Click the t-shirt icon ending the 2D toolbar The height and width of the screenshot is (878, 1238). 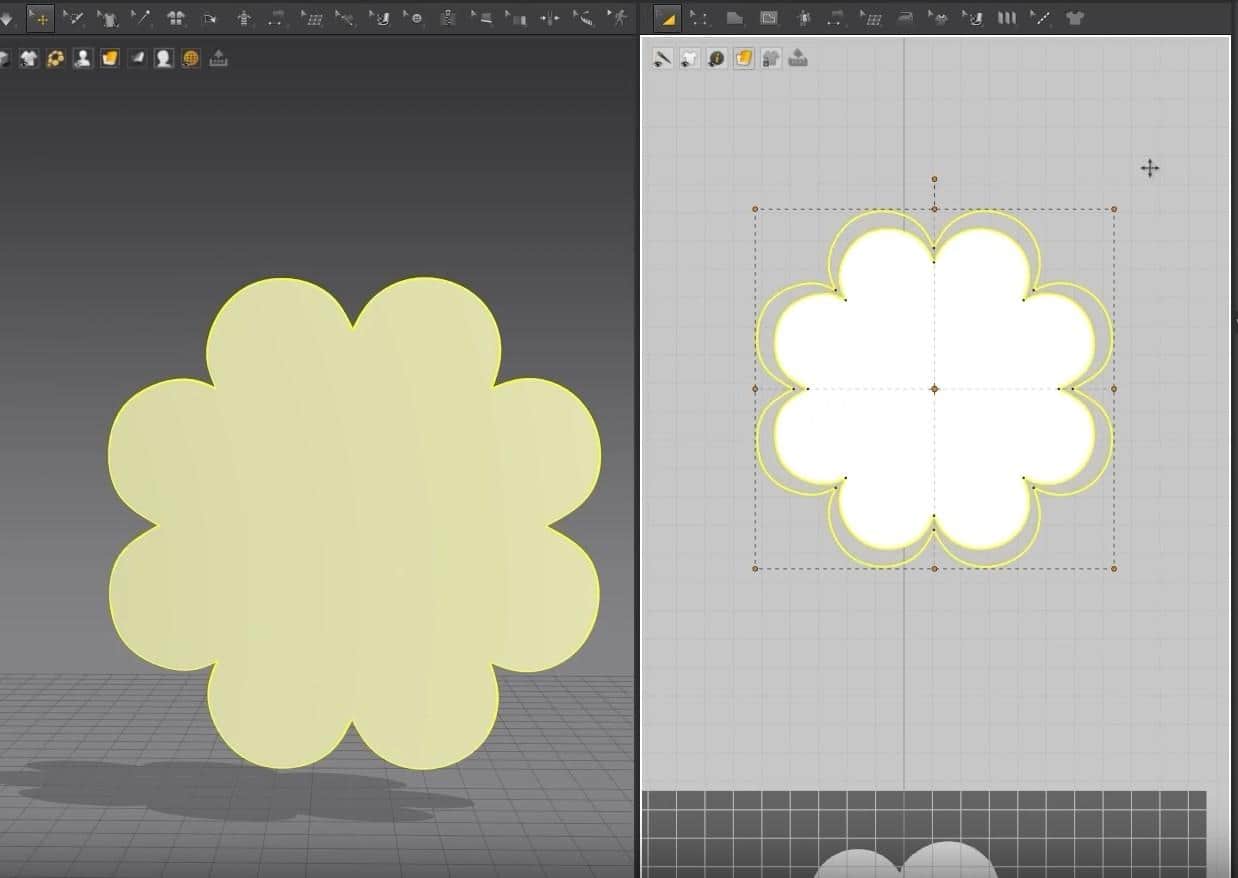1075,18
